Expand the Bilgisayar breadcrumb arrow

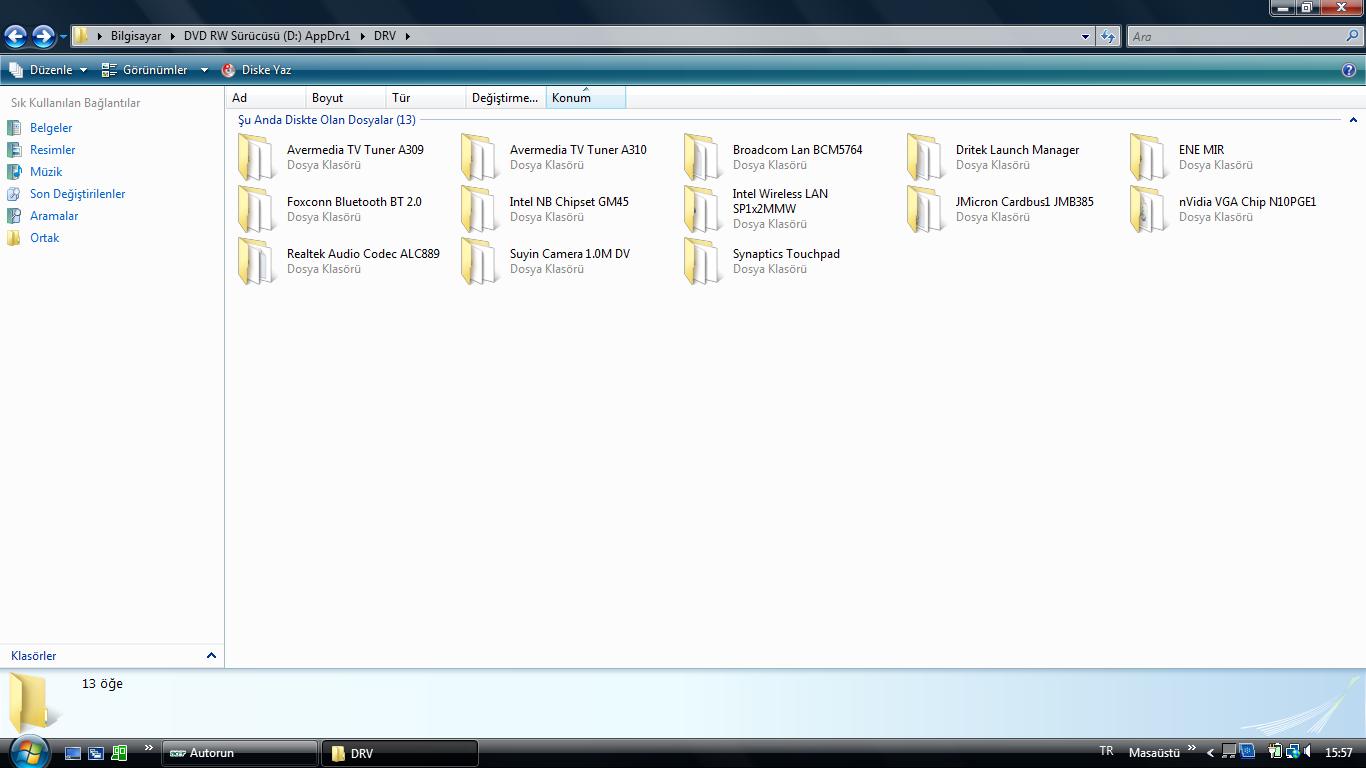pos(171,36)
